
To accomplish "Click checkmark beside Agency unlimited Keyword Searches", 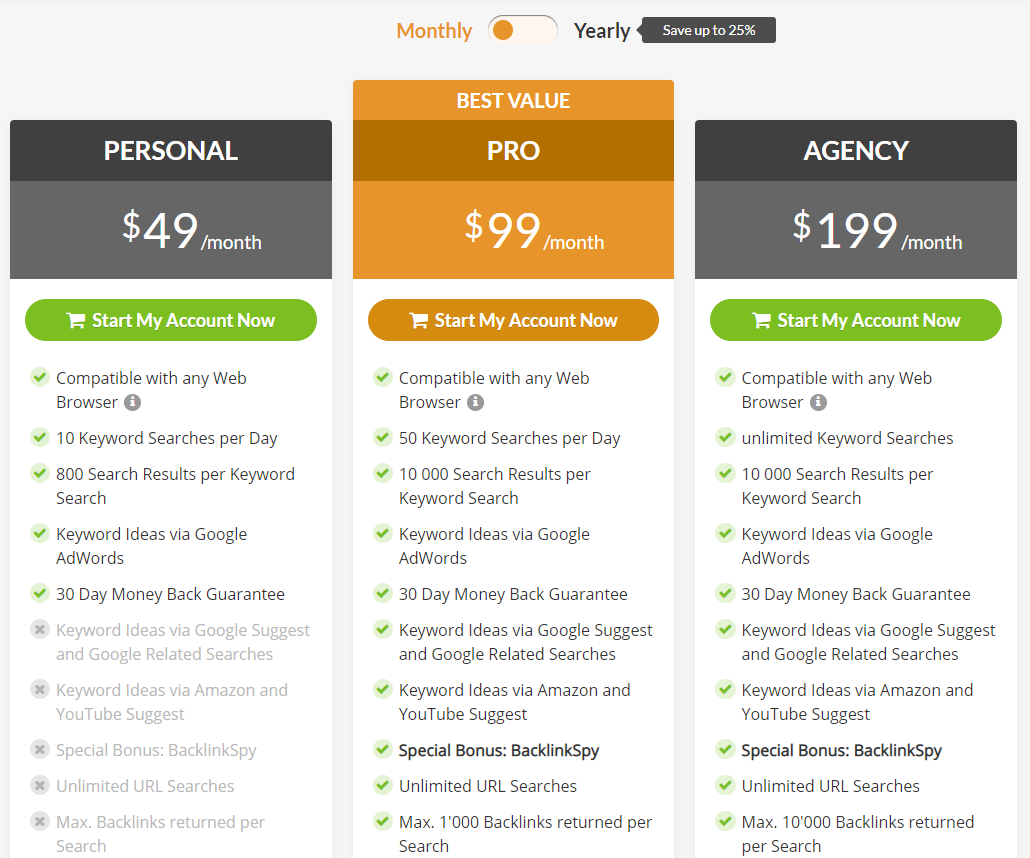I will tap(725, 437).
